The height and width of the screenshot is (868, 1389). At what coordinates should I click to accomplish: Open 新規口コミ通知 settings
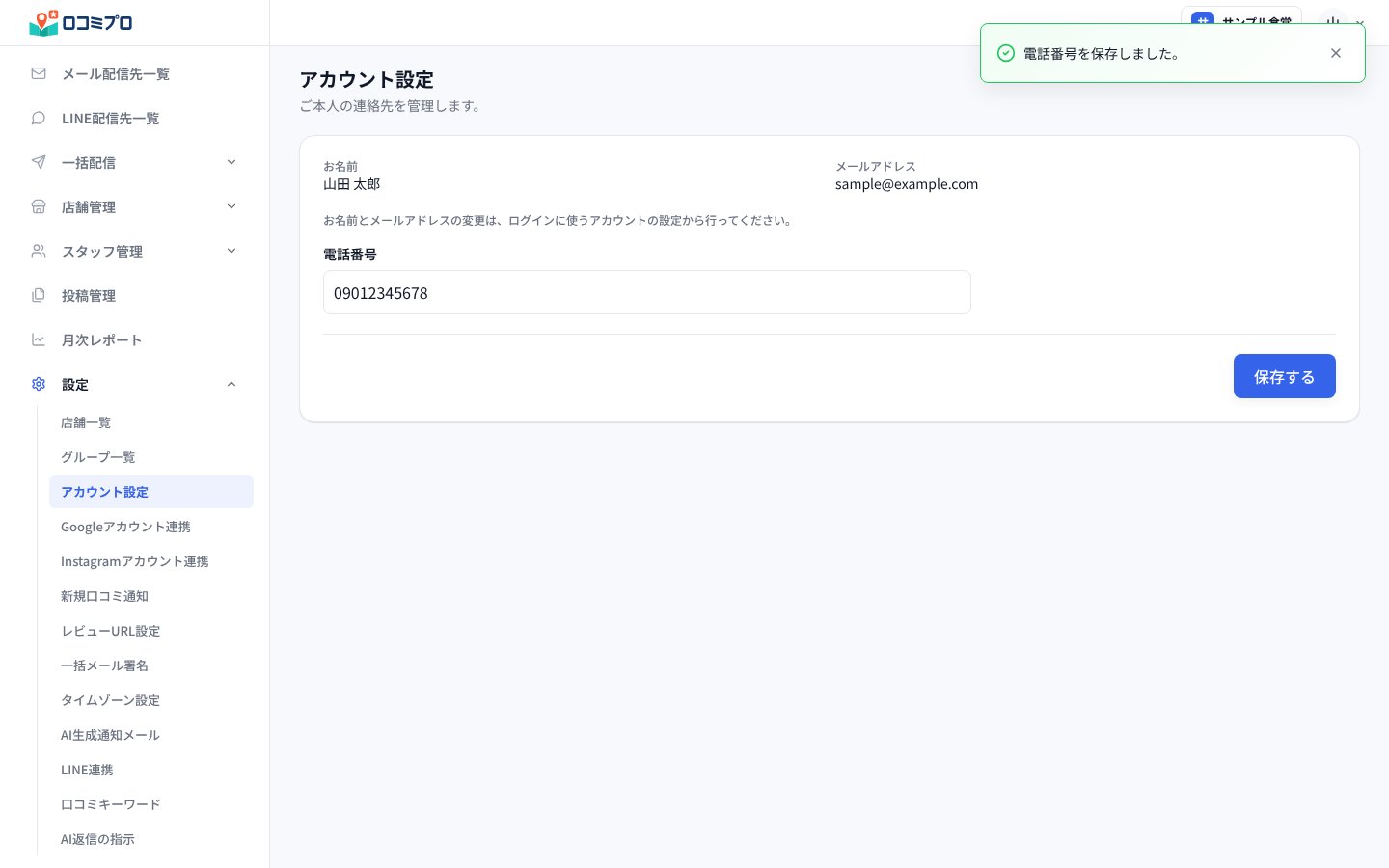151,596
